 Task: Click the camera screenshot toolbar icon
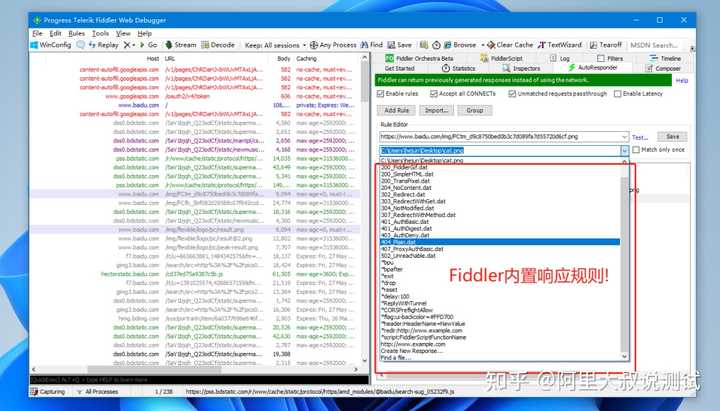coord(424,45)
